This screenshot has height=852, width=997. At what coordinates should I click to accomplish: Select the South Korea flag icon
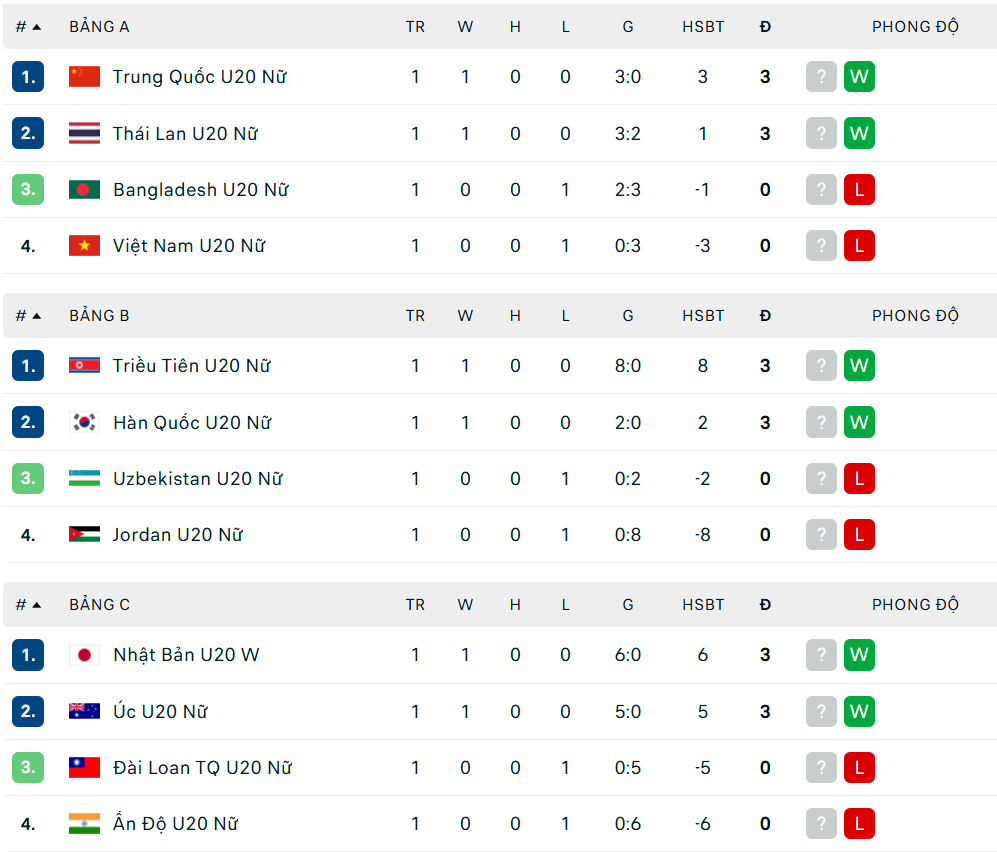pyautogui.click(x=85, y=422)
